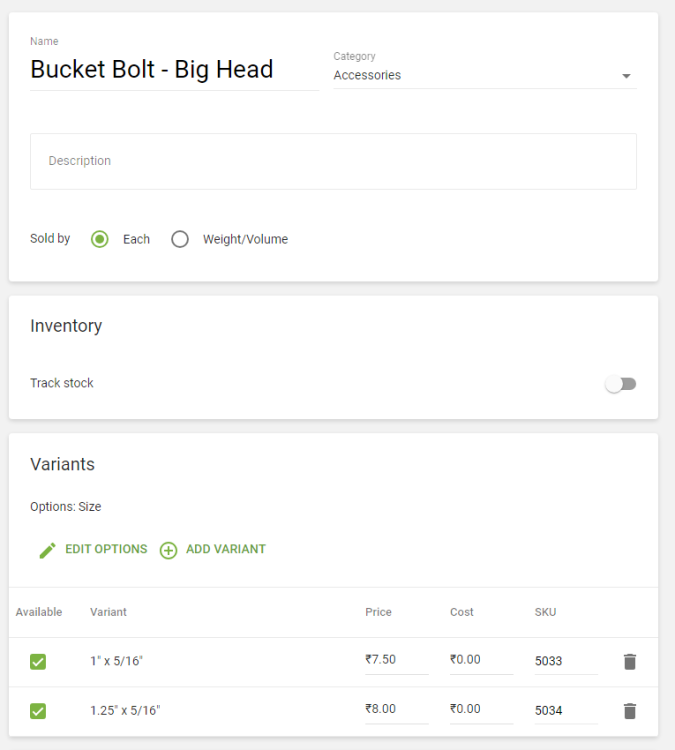Image resolution: width=675 pixels, height=750 pixels.
Task: Click the plus circle icon for Add Variant
Action: [x=169, y=550]
